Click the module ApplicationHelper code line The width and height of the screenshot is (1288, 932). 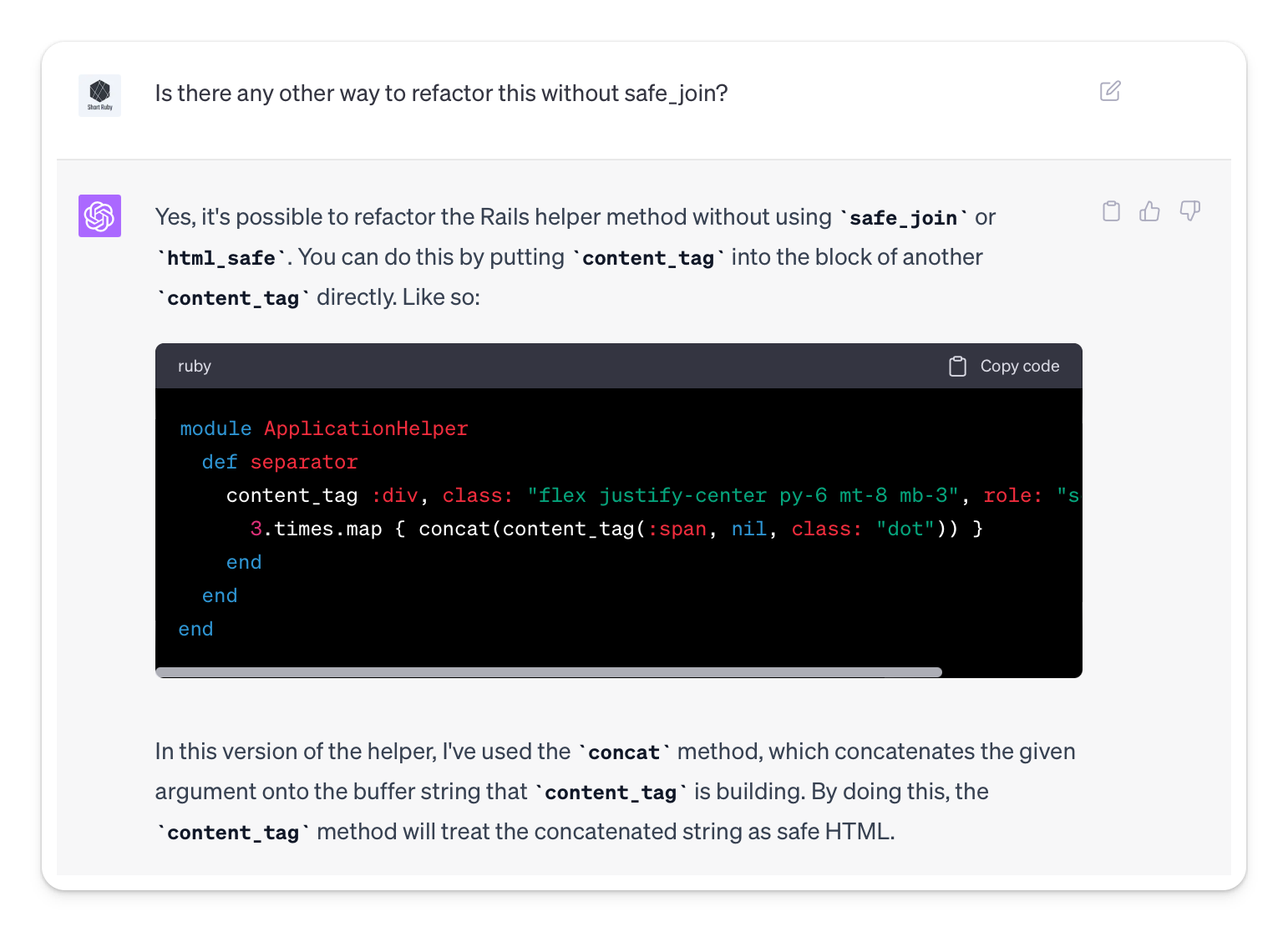pyautogui.click(x=324, y=428)
